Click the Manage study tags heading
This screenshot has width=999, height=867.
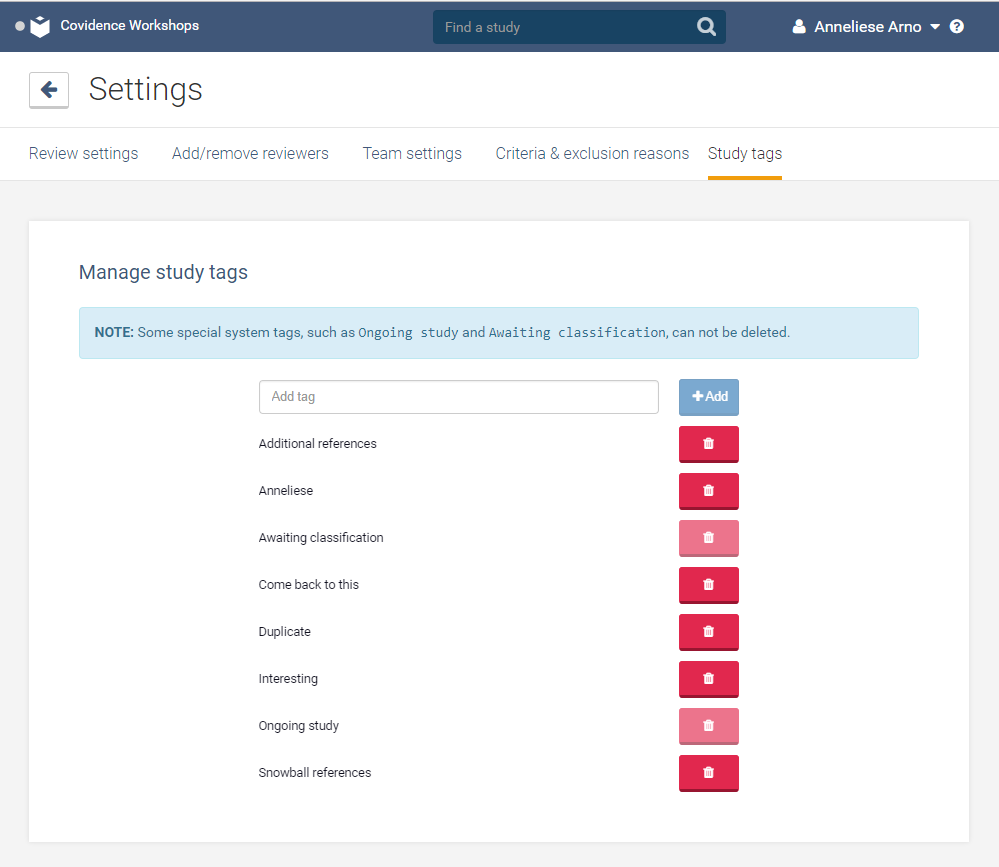tap(163, 272)
